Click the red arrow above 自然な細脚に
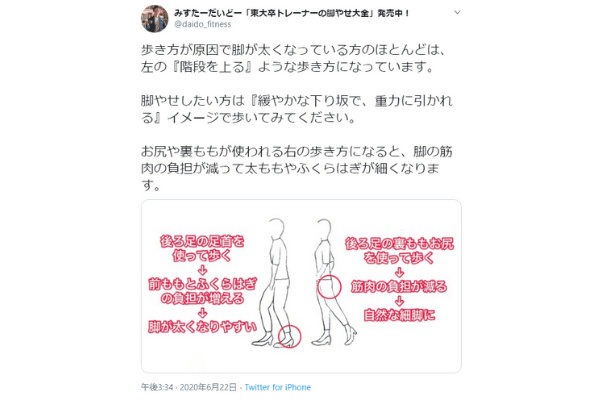Image resolution: width=600 pixels, height=400 pixels. [x=399, y=301]
